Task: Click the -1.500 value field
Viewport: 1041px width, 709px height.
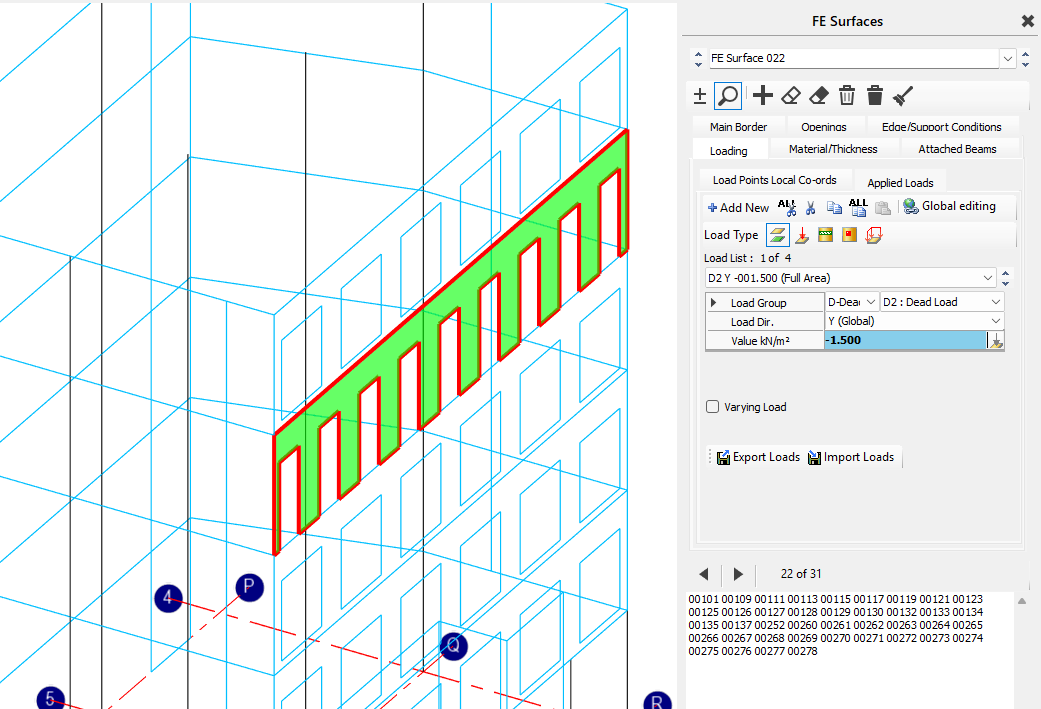Action: [x=906, y=341]
